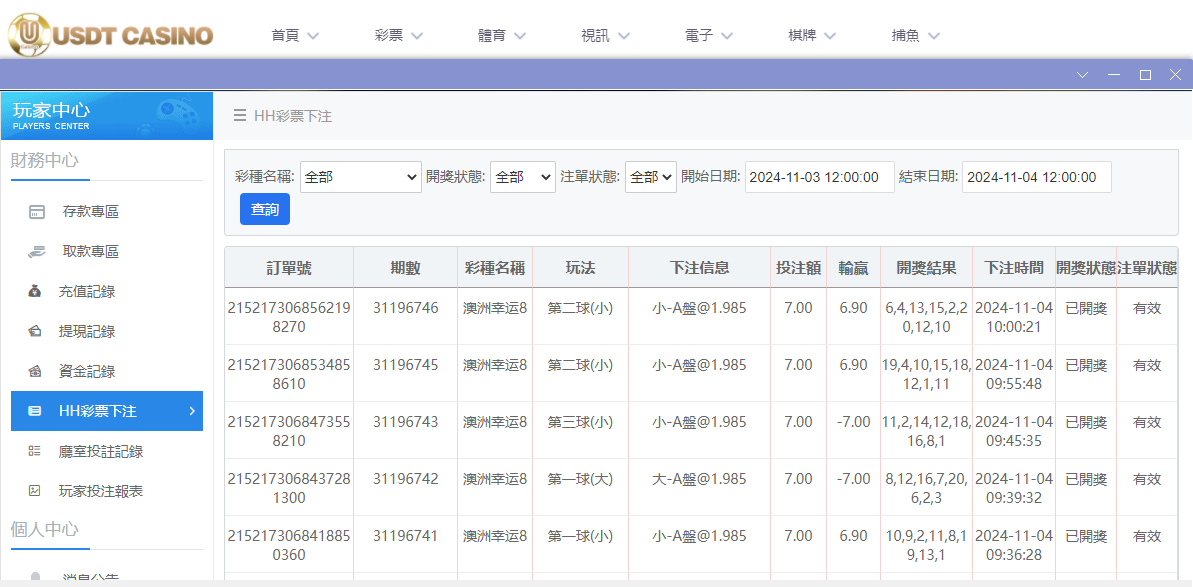This screenshot has width=1193, height=587.
Task: Open 充值記錄 via its money-bag icon
Action: 33,291
